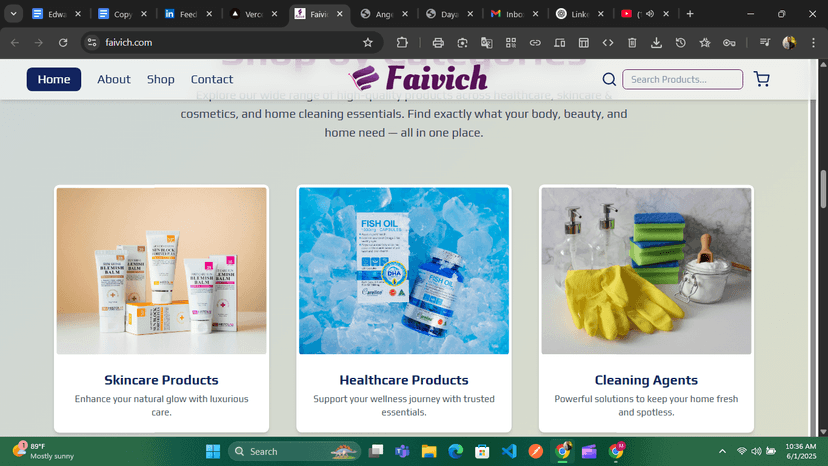Click the download arrow extension icon
The height and width of the screenshot is (466, 828).
[x=656, y=43]
